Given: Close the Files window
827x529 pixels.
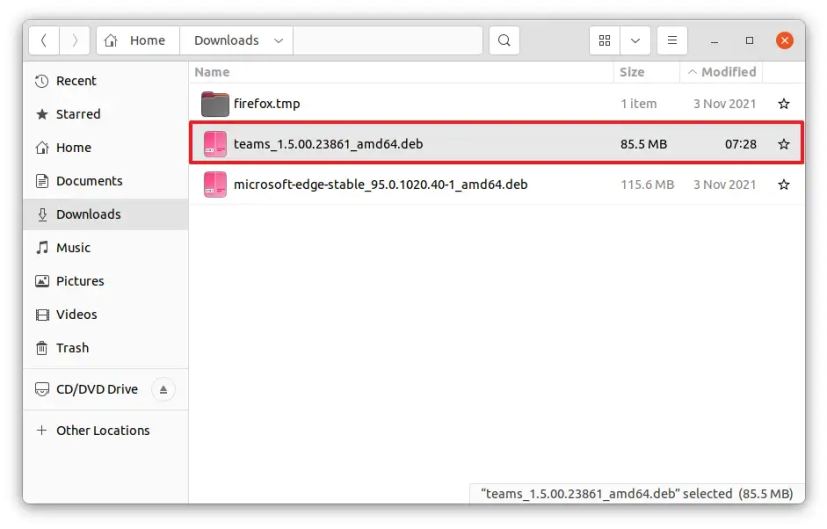Looking at the screenshot, I should click(785, 41).
